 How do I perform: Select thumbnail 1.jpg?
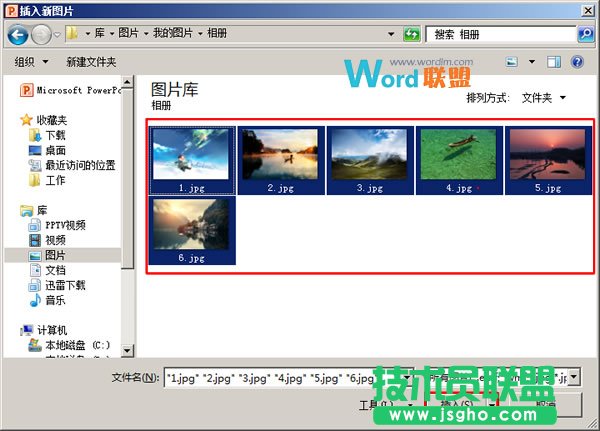click(x=192, y=160)
